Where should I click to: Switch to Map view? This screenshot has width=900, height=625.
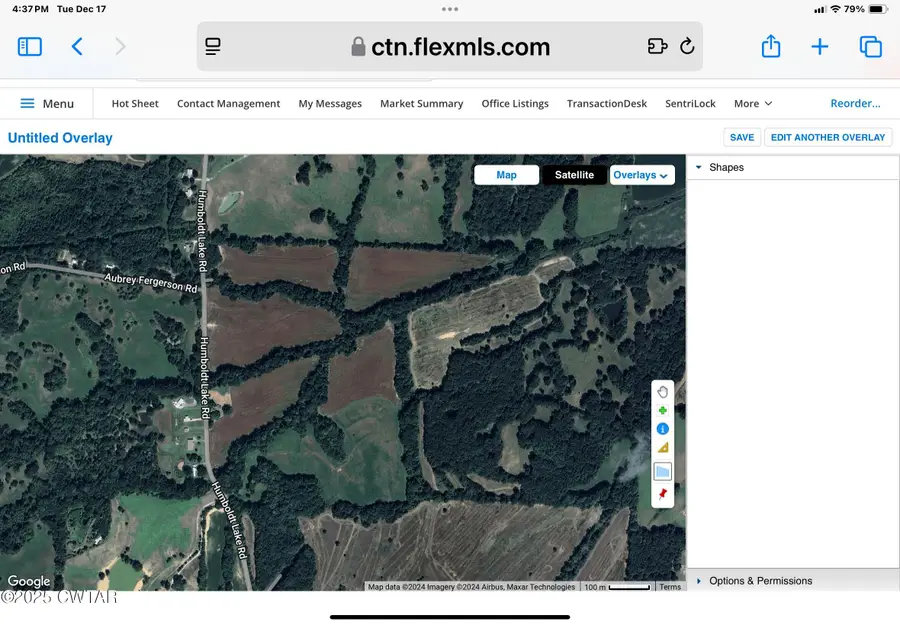pyautogui.click(x=506, y=174)
